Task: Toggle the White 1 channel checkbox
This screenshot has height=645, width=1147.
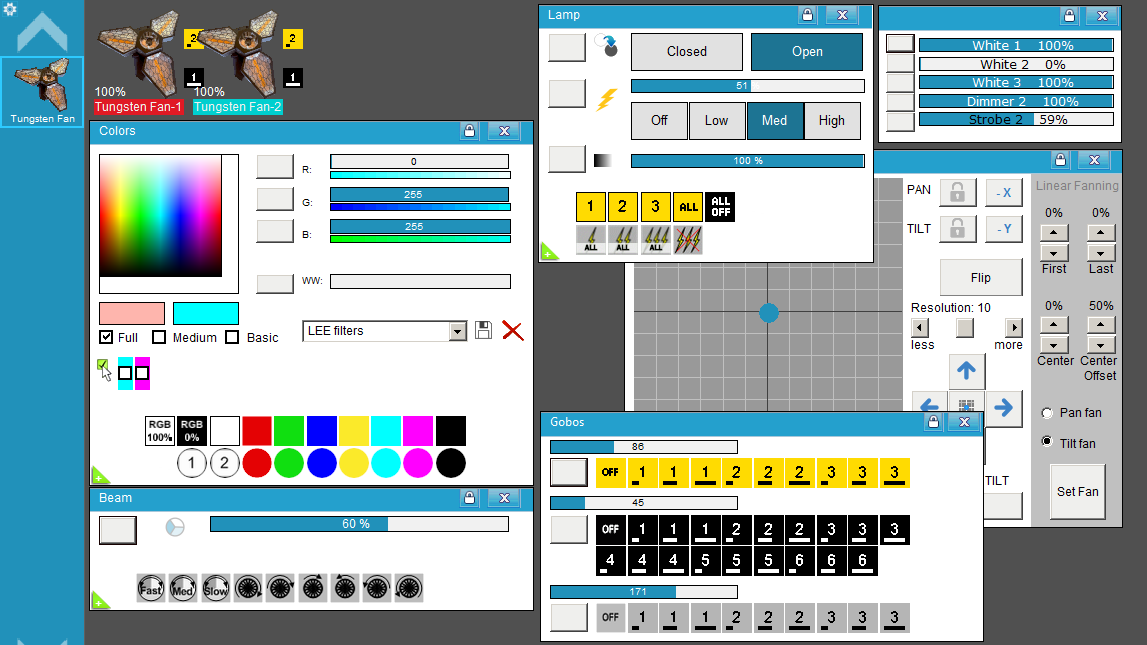Action: point(900,44)
